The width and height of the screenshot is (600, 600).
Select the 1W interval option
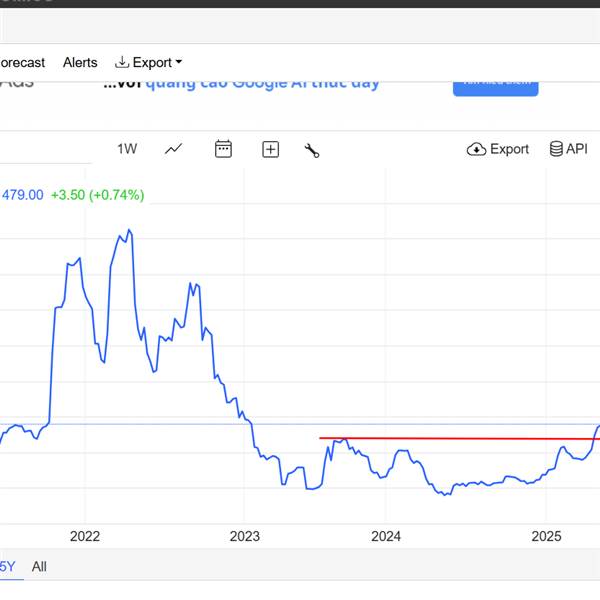click(127, 149)
